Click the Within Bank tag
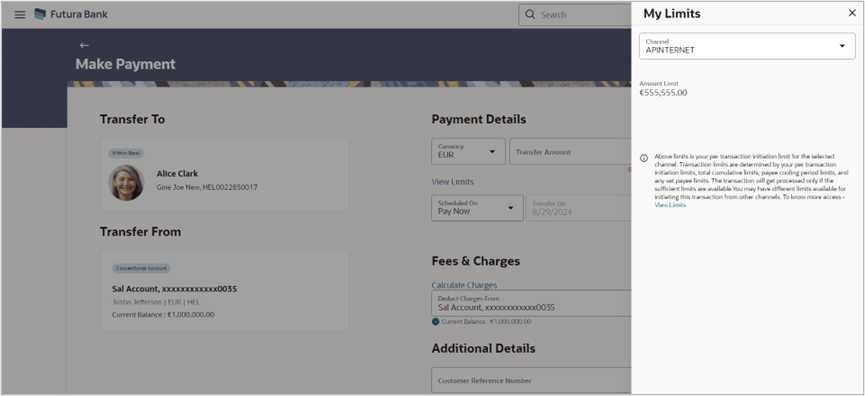 pos(126,153)
